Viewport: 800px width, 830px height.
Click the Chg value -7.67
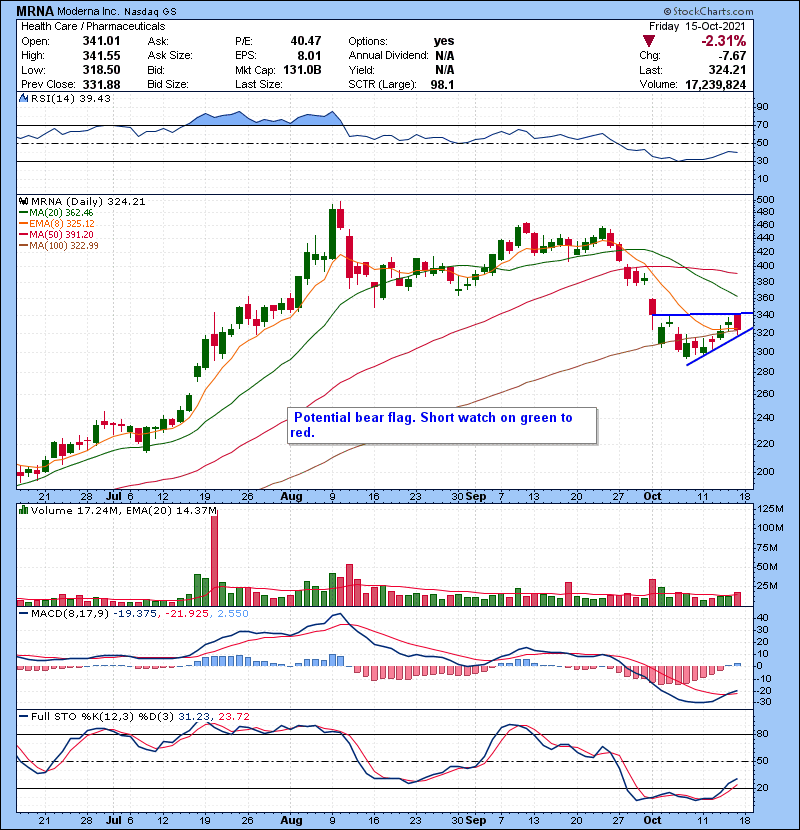pos(731,56)
